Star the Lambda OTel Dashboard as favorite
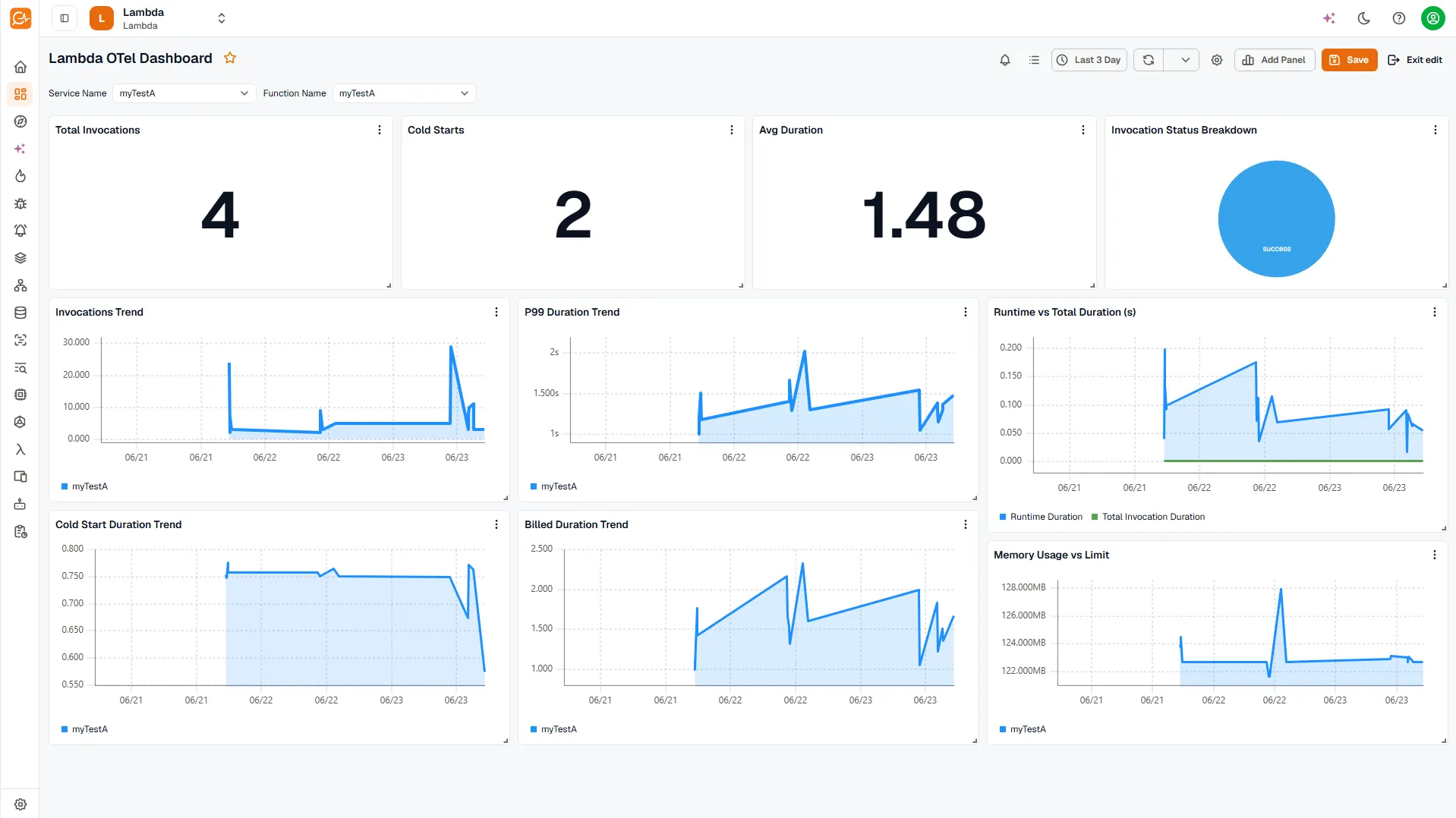 click(x=230, y=58)
